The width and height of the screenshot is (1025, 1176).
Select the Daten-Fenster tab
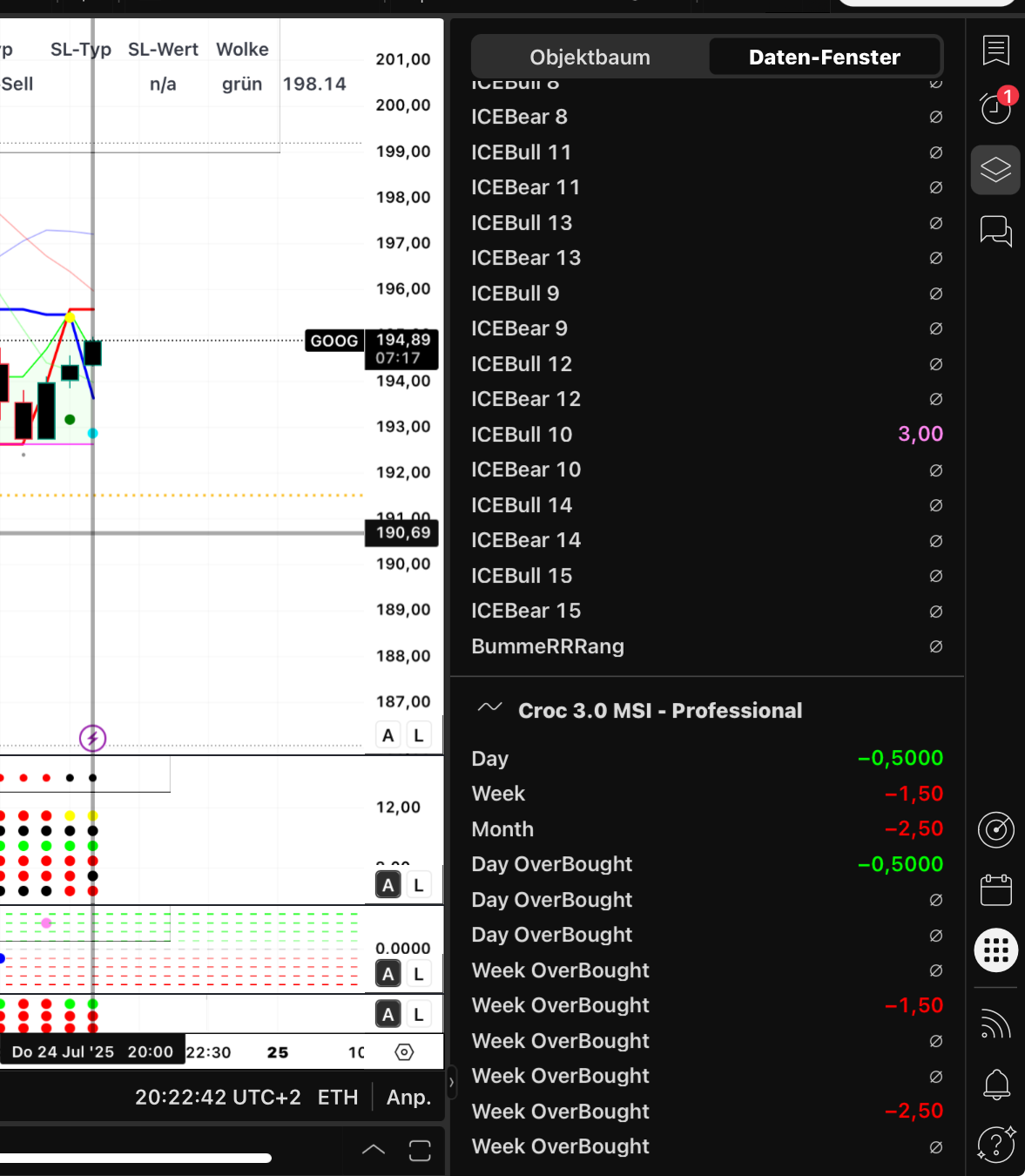(x=824, y=57)
